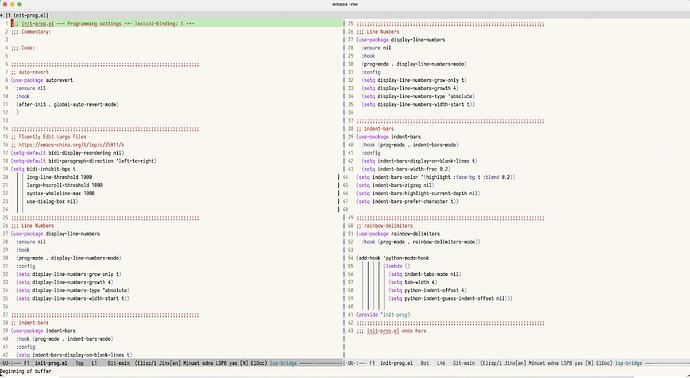Click '(lambda ()' line
The height and width of the screenshot is (378, 690).
point(397,266)
